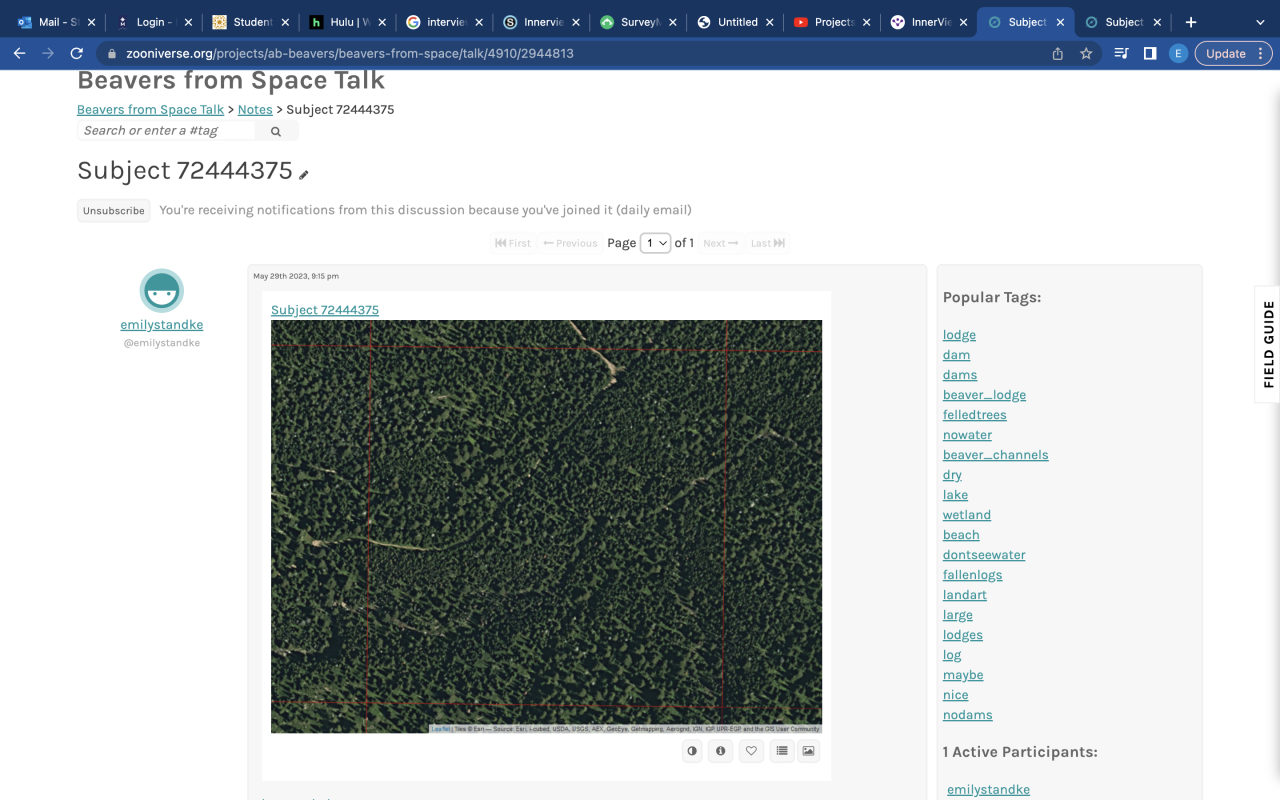Switch to the Login tab
This screenshot has width=1280, height=800.
151,22
